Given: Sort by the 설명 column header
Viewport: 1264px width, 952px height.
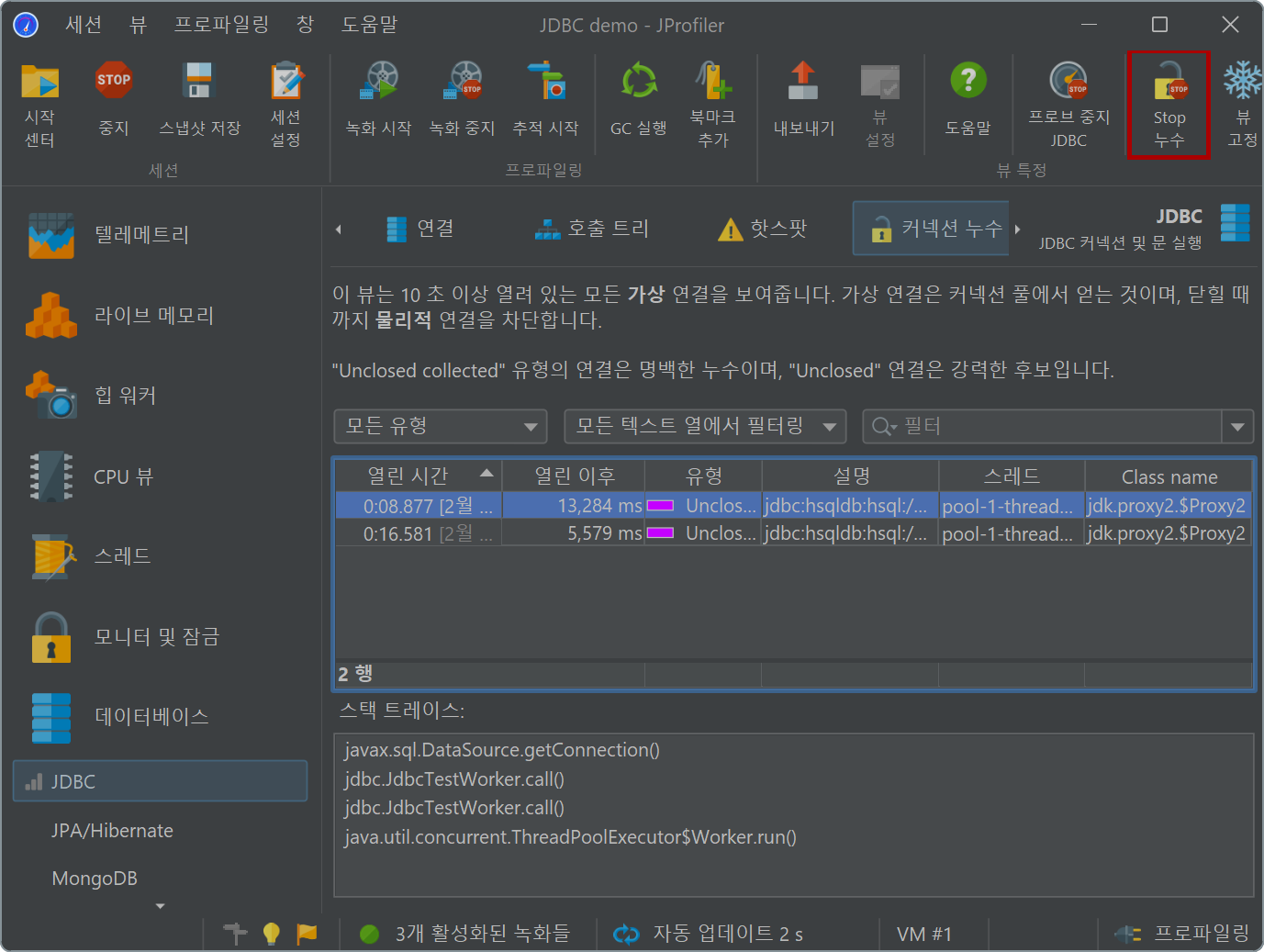Looking at the screenshot, I should point(851,476).
